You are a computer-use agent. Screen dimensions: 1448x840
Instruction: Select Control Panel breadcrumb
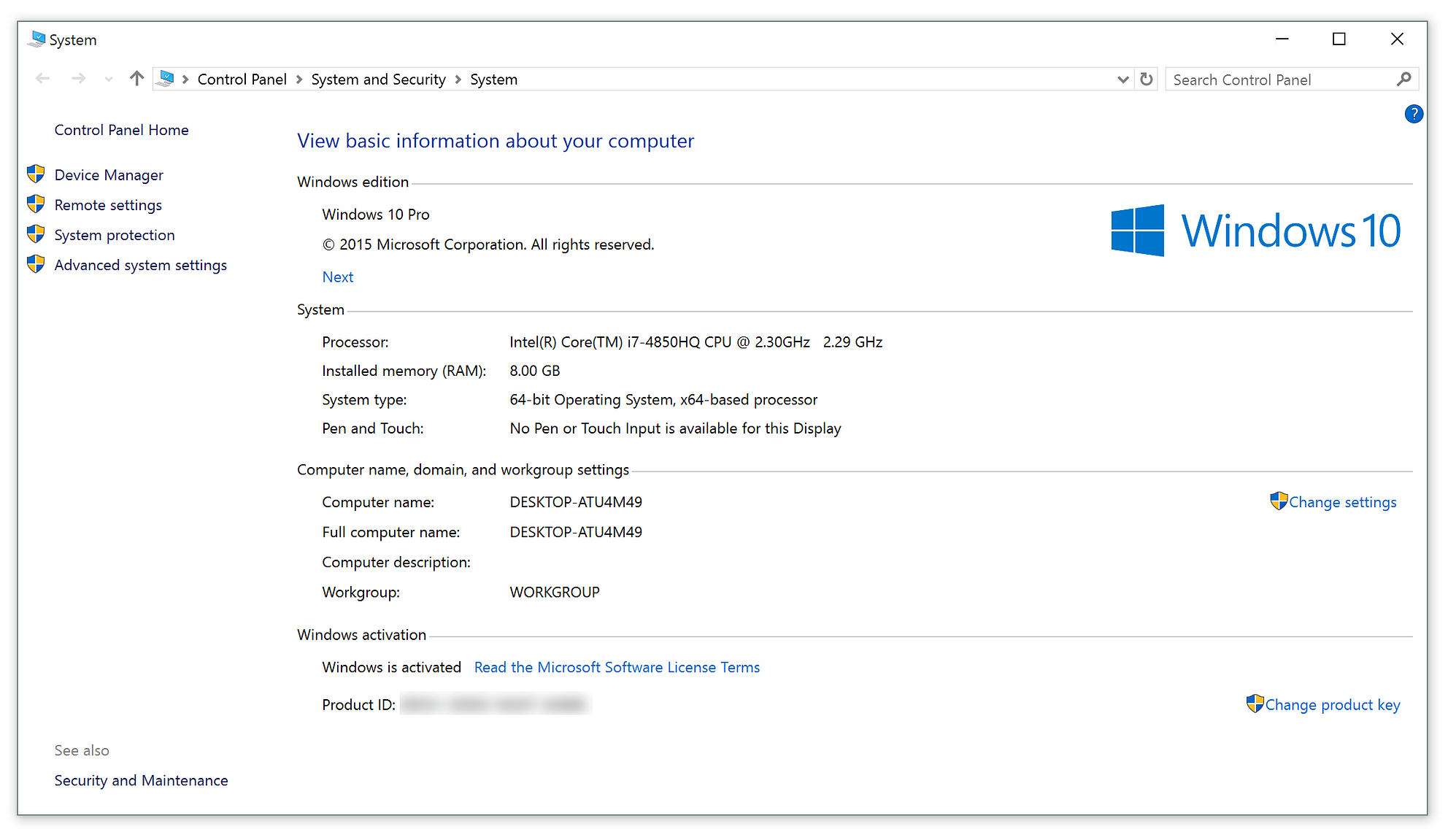point(242,80)
